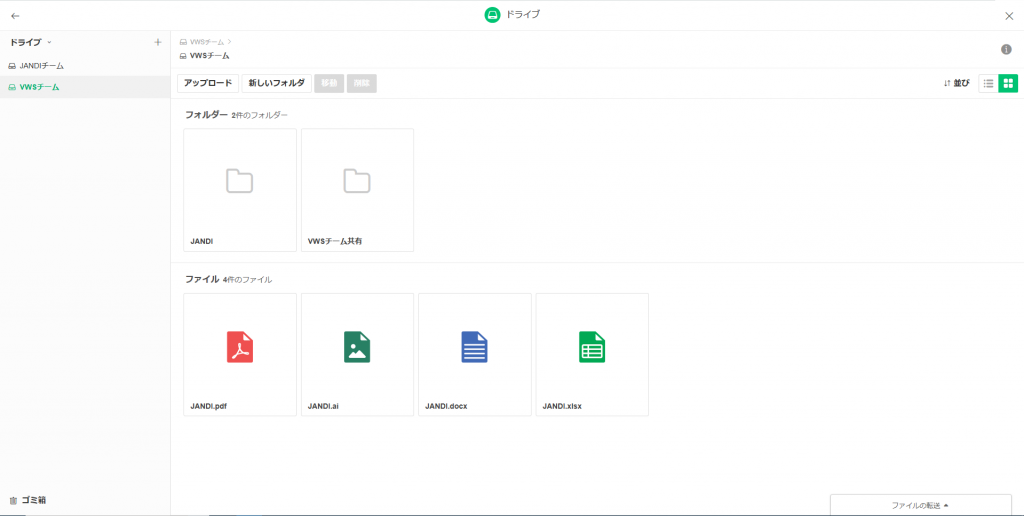Click the 移動 button

pos(329,84)
